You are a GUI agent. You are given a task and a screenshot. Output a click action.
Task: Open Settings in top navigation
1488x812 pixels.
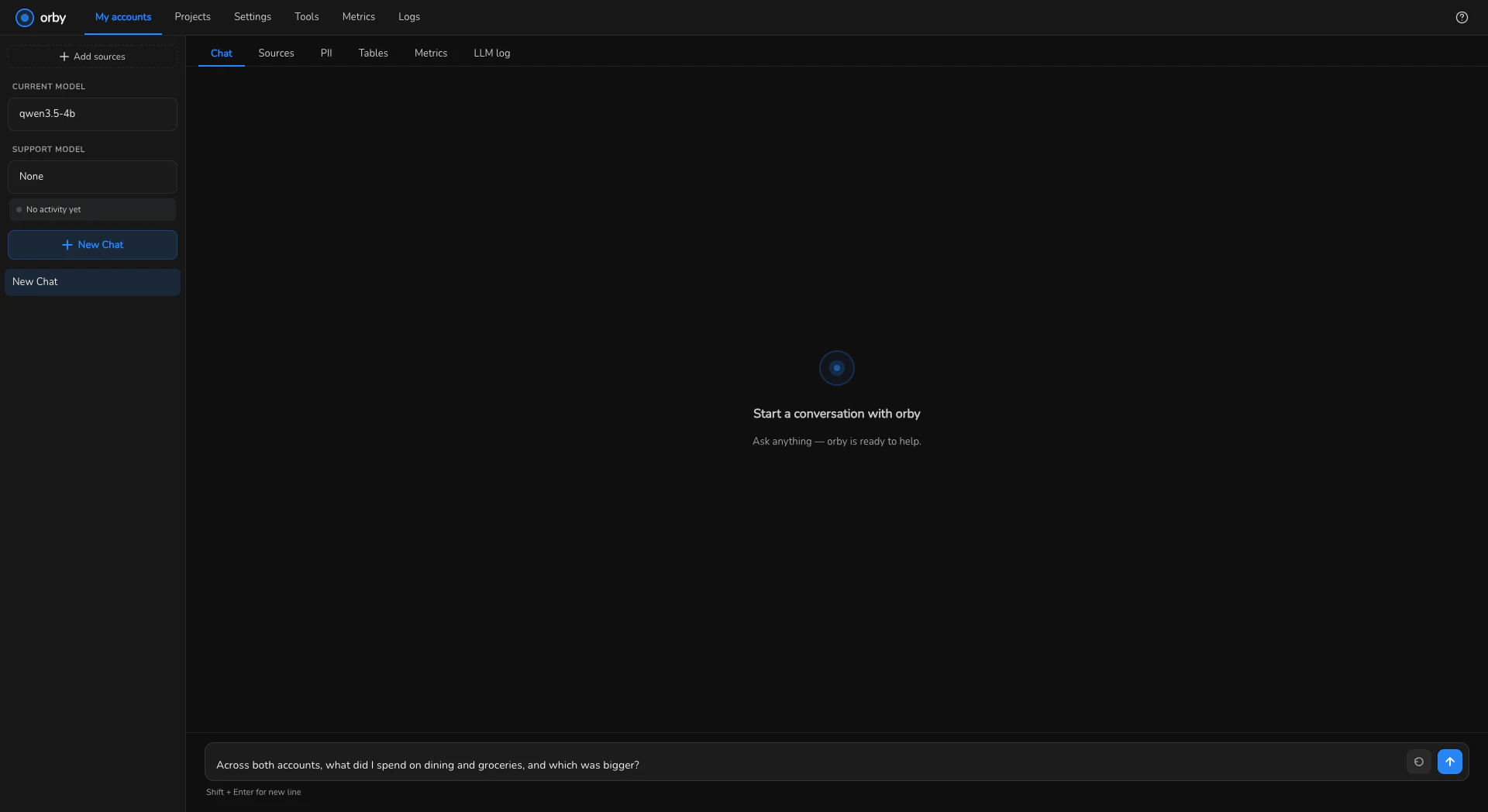pyautogui.click(x=253, y=17)
